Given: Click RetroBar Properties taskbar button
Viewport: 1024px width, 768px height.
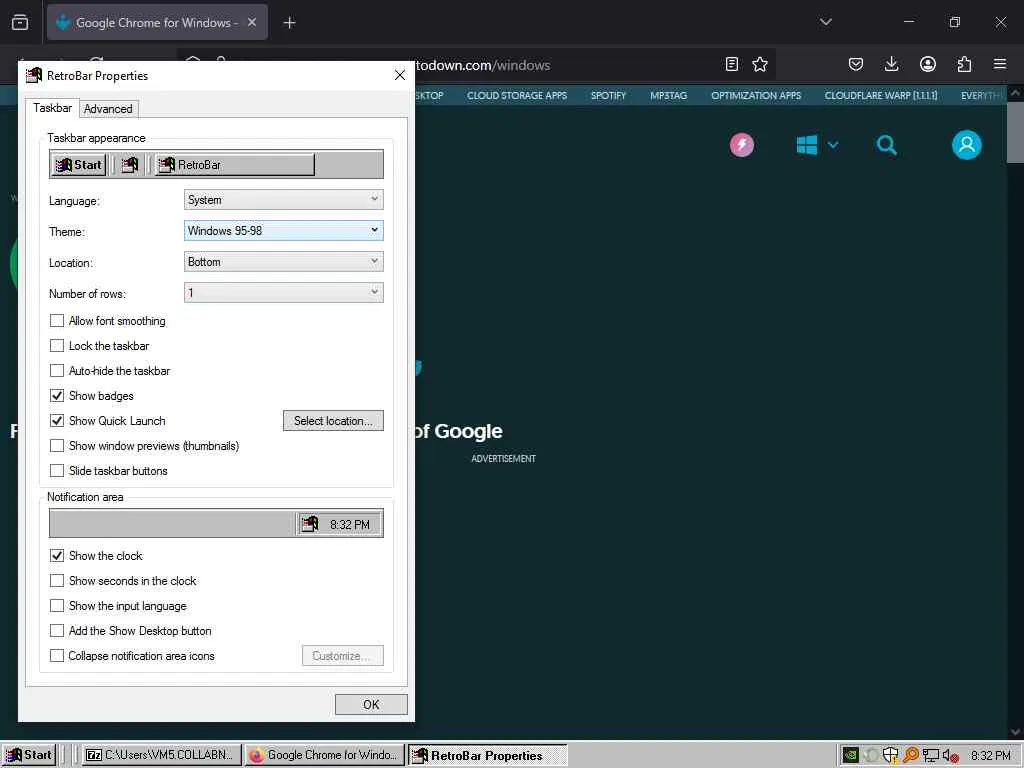Looking at the screenshot, I should pos(487,756).
